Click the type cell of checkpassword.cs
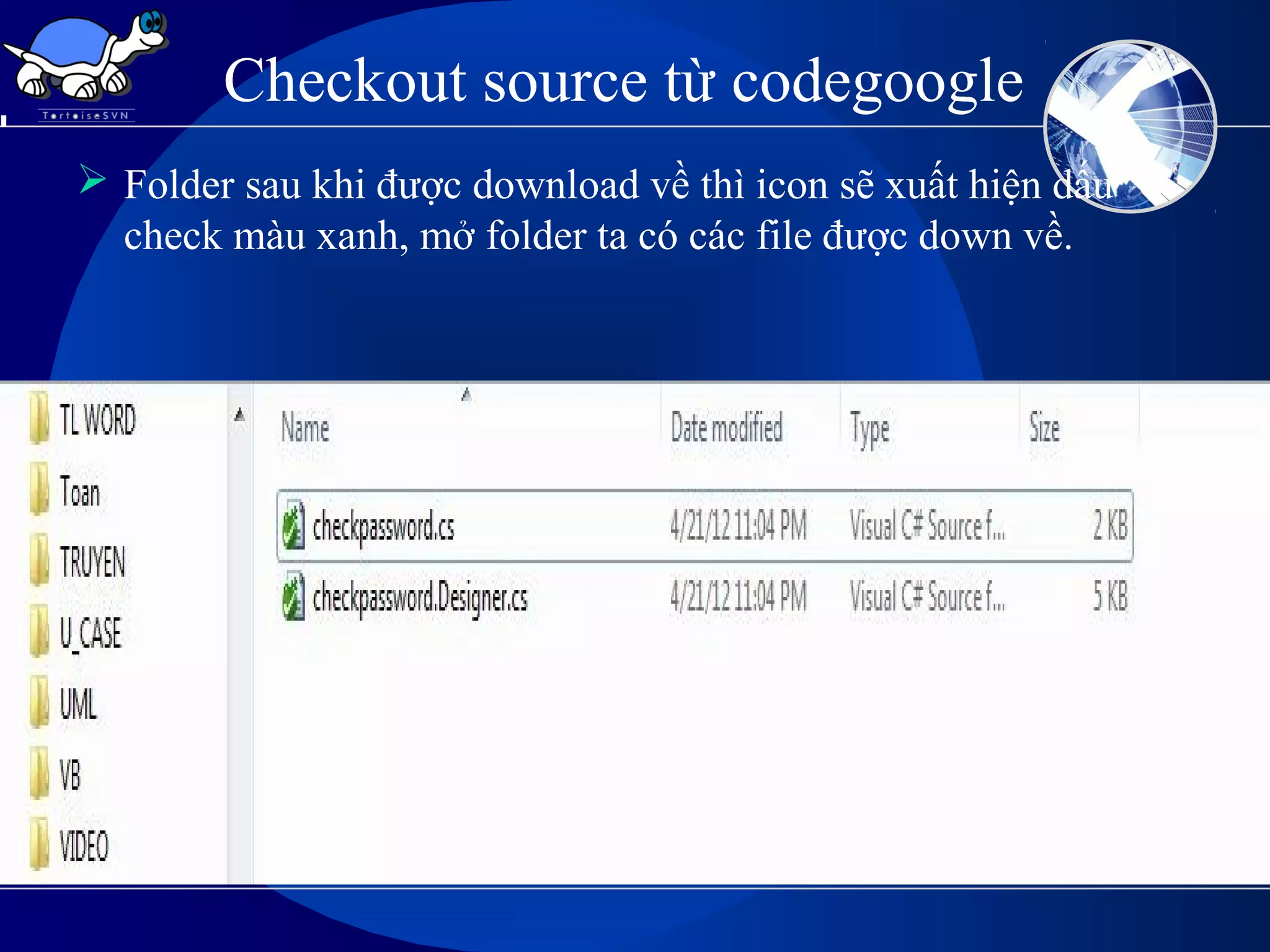1270x952 pixels. pyautogui.click(x=927, y=526)
